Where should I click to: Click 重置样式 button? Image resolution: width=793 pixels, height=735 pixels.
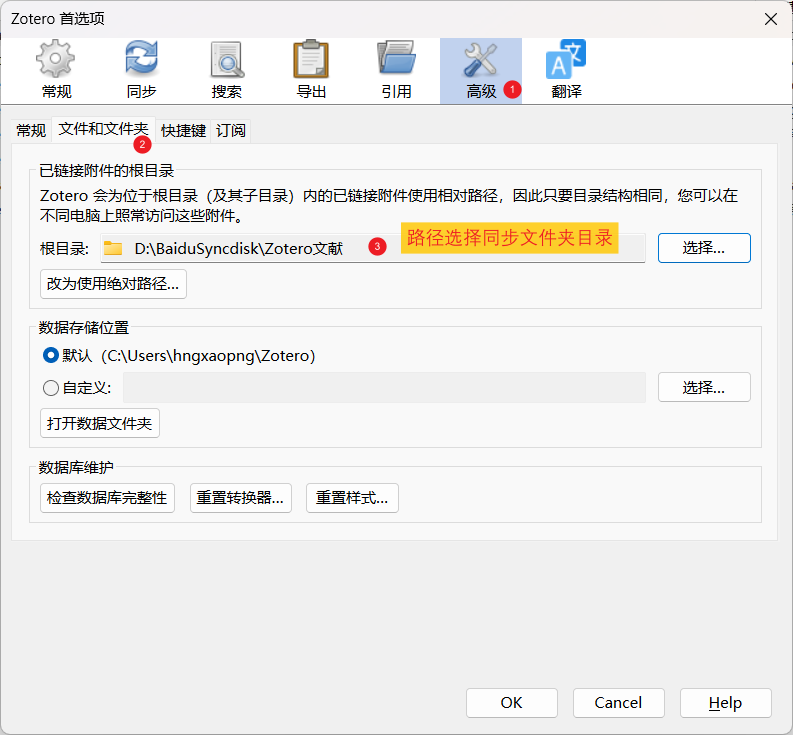point(352,498)
